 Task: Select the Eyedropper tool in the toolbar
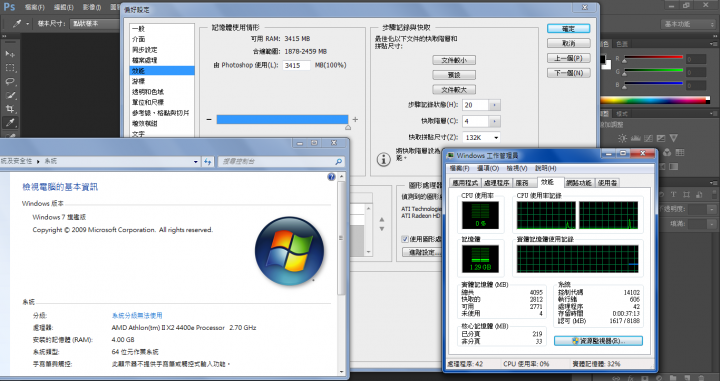(10, 123)
